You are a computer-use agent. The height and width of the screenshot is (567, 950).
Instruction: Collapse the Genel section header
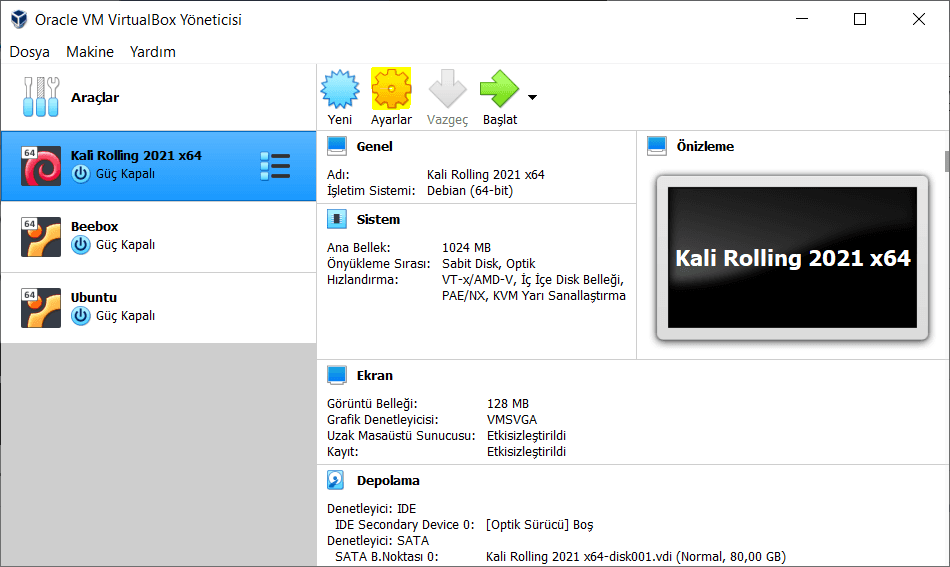coord(374,146)
